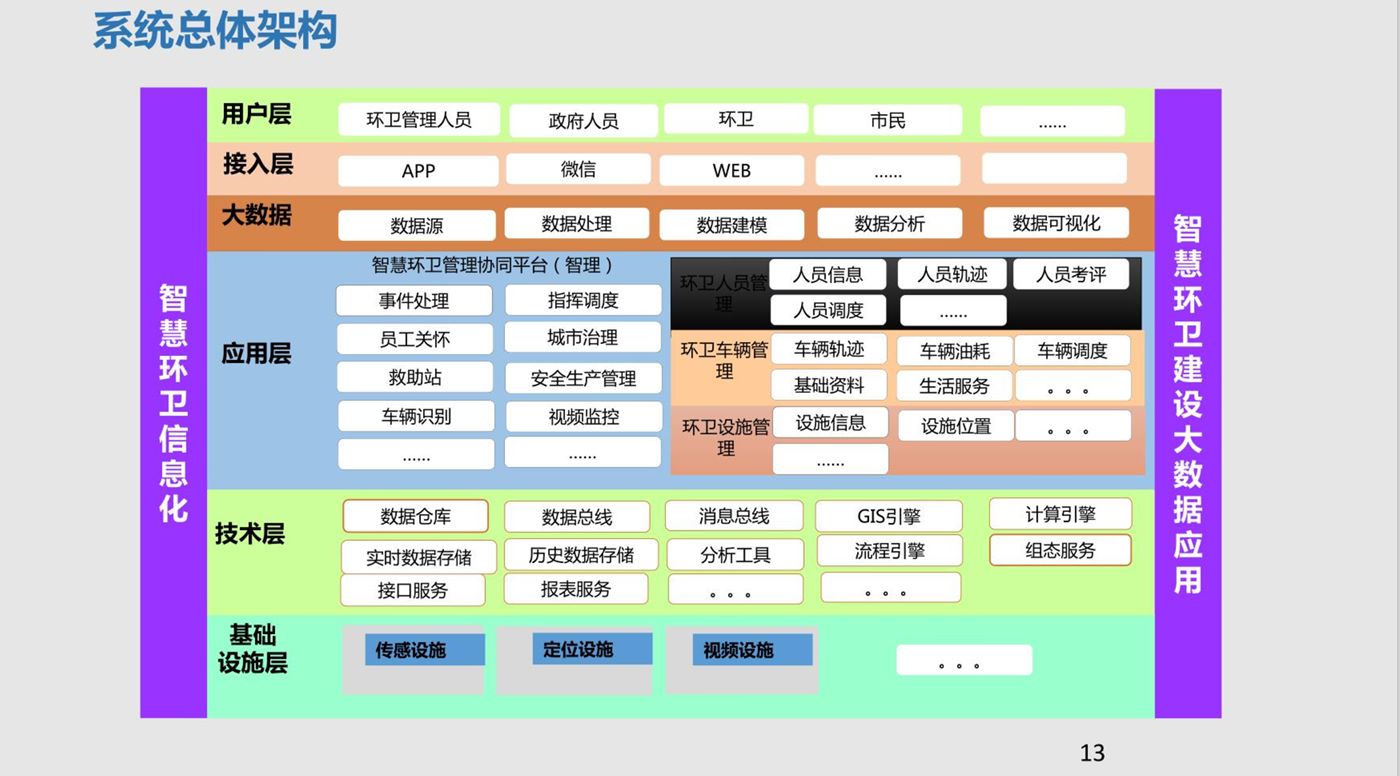Select the 政府人员 box

[584, 121]
